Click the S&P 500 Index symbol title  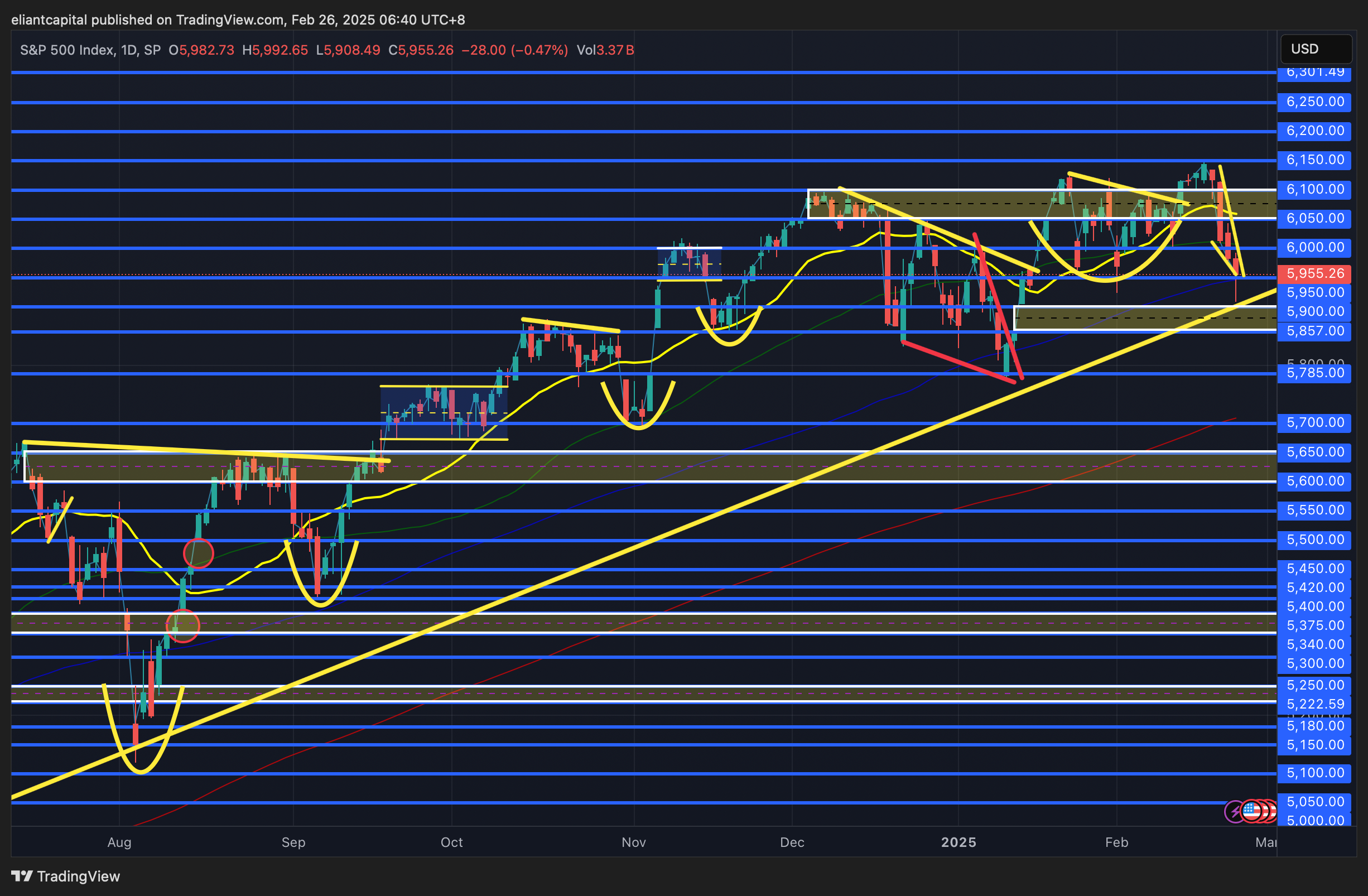tap(67, 50)
